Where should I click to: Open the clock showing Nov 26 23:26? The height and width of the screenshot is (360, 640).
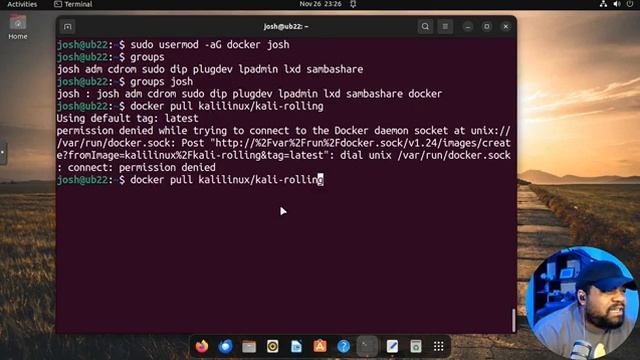click(320, 4)
